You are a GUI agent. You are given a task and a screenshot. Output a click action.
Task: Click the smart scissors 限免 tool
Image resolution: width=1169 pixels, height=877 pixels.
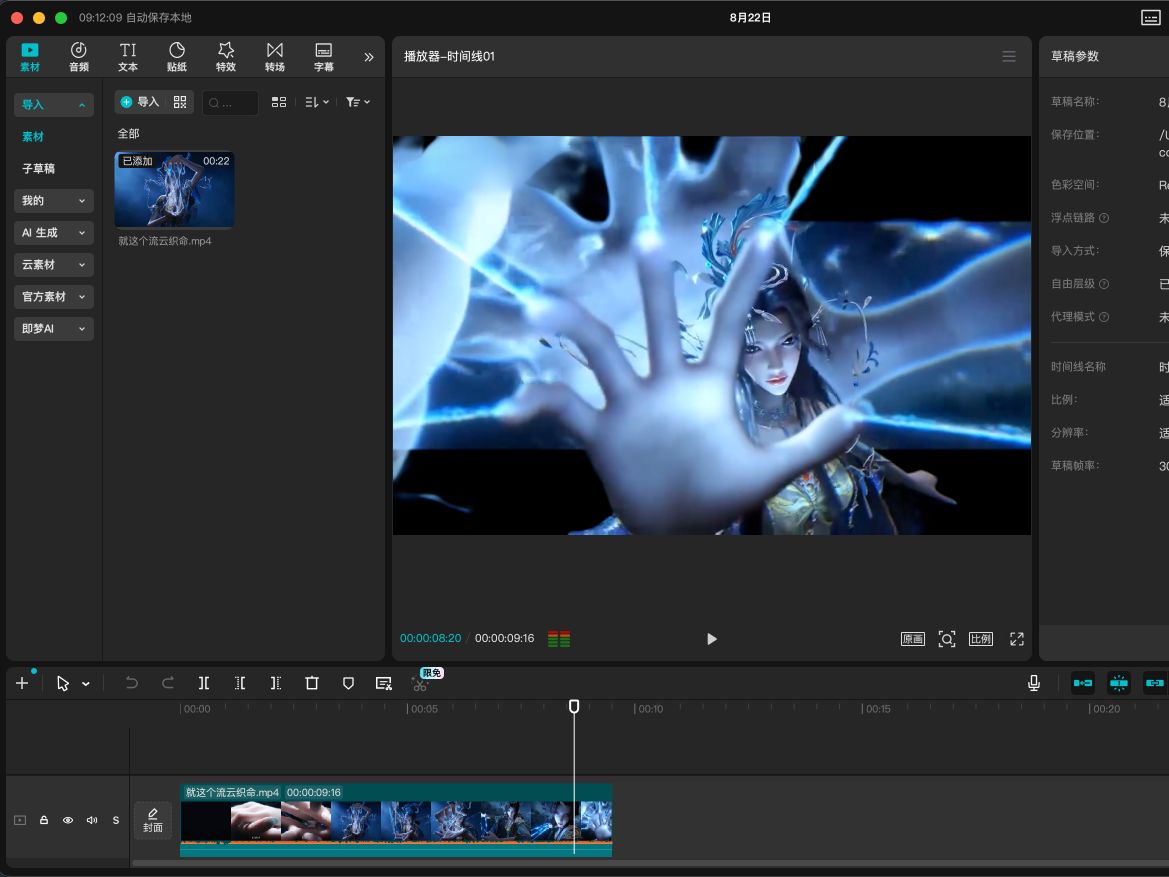pos(421,684)
